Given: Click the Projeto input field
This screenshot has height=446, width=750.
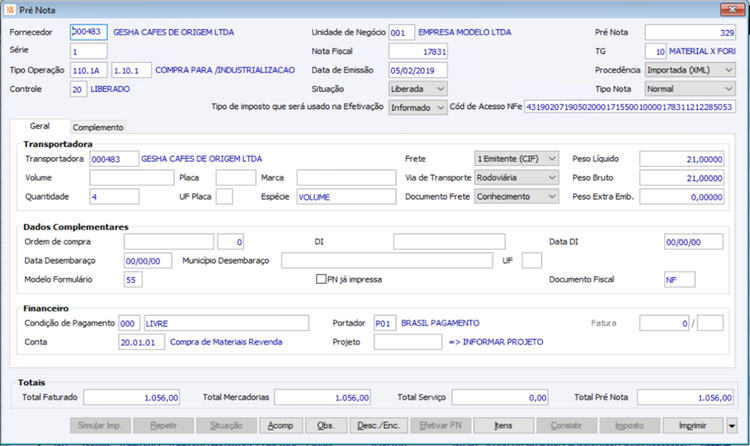Looking at the screenshot, I should point(408,342).
